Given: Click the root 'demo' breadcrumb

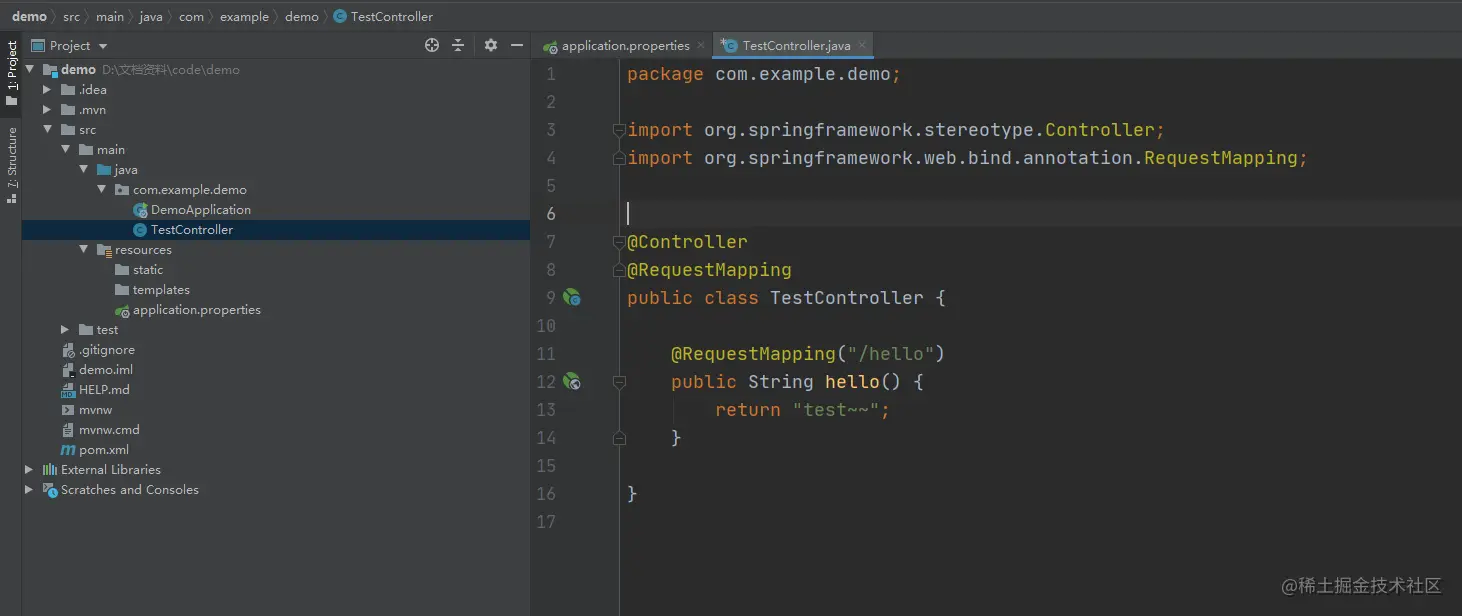Looking at the screenshot, I should tap(29, 16).
